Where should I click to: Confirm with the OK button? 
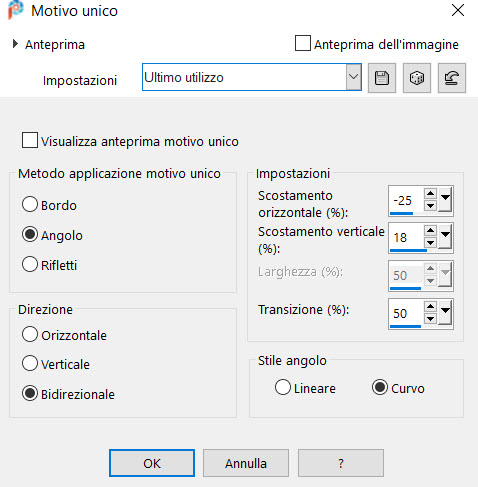152,463
